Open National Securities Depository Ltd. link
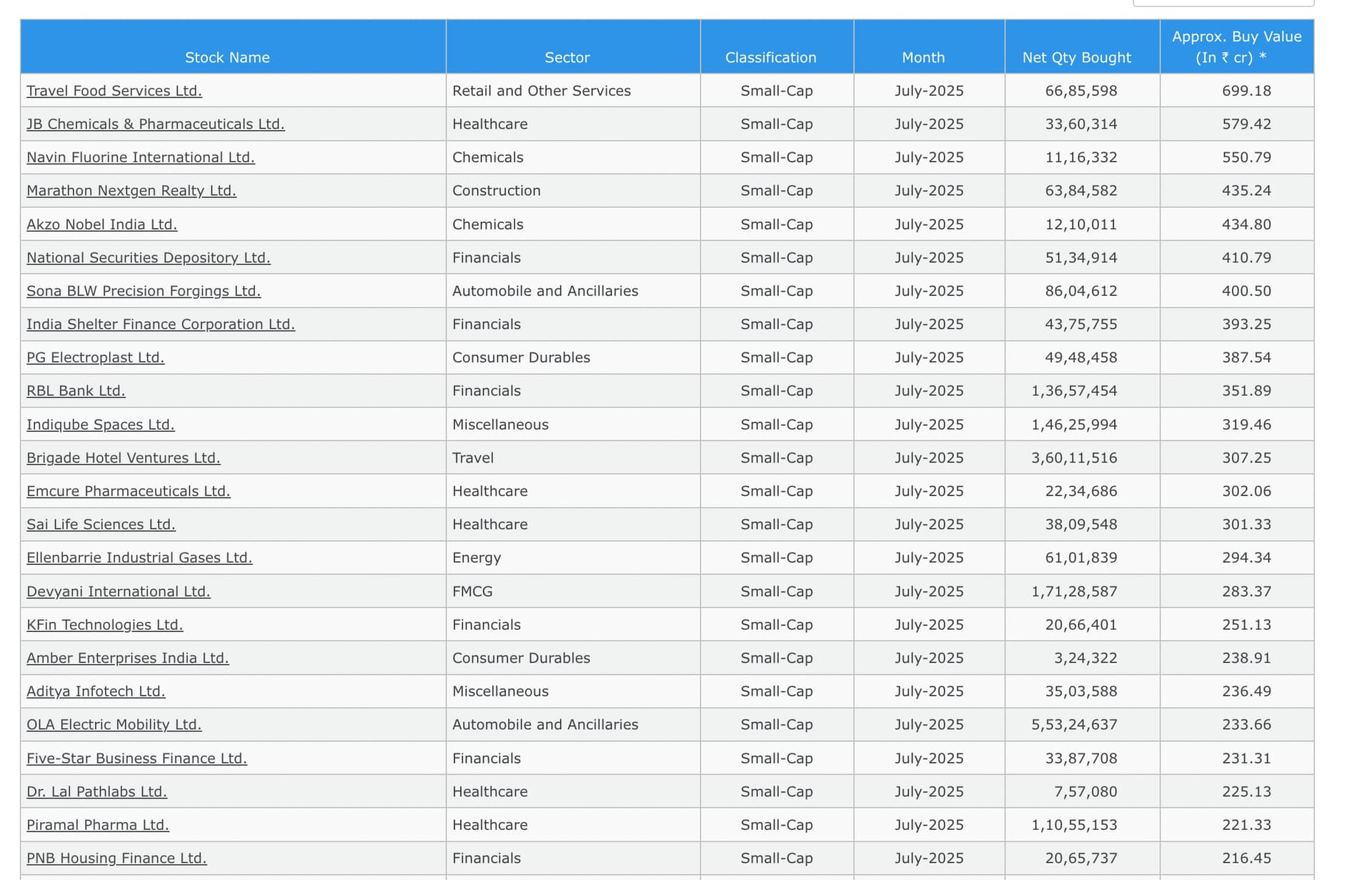 148,257
